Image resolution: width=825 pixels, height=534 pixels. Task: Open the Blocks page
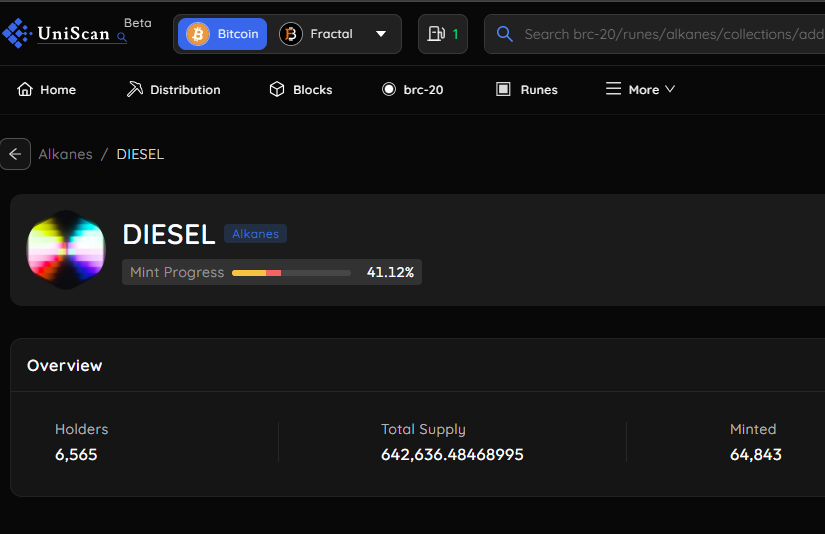pos(300,89)
